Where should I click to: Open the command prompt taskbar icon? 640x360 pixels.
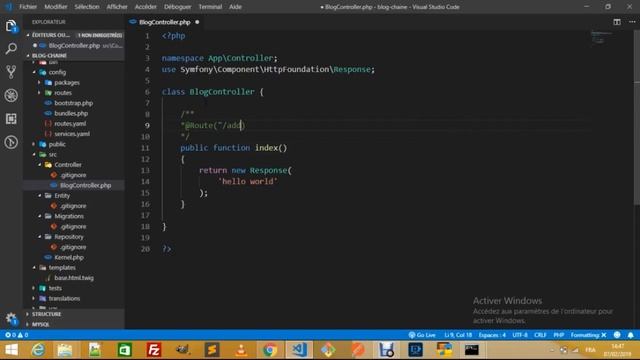[471, 350]
